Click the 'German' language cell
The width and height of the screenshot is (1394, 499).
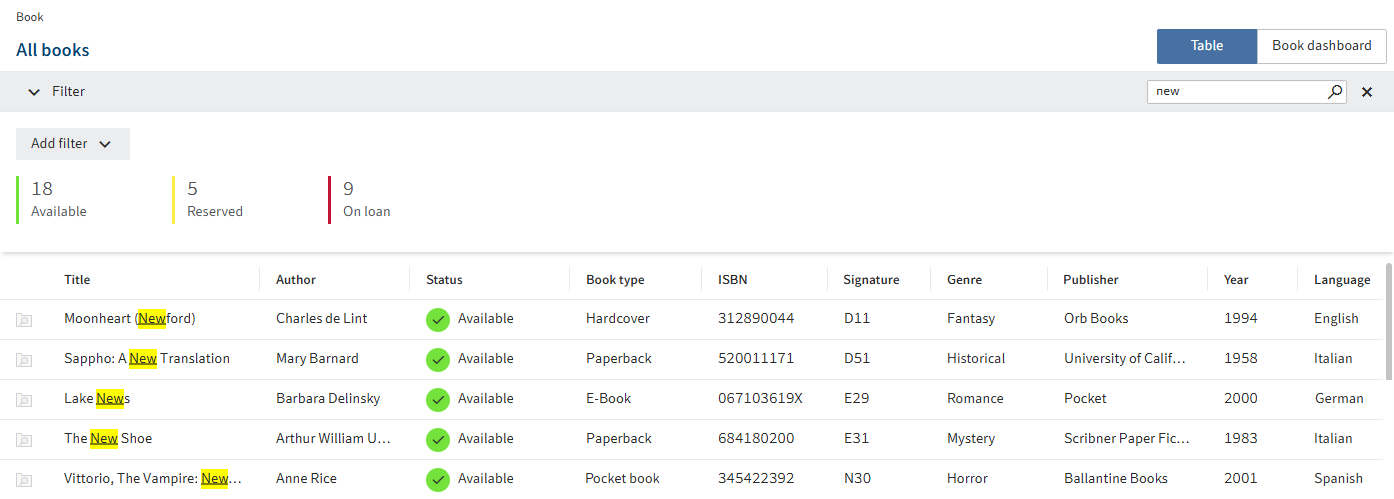click(1339, 399)
